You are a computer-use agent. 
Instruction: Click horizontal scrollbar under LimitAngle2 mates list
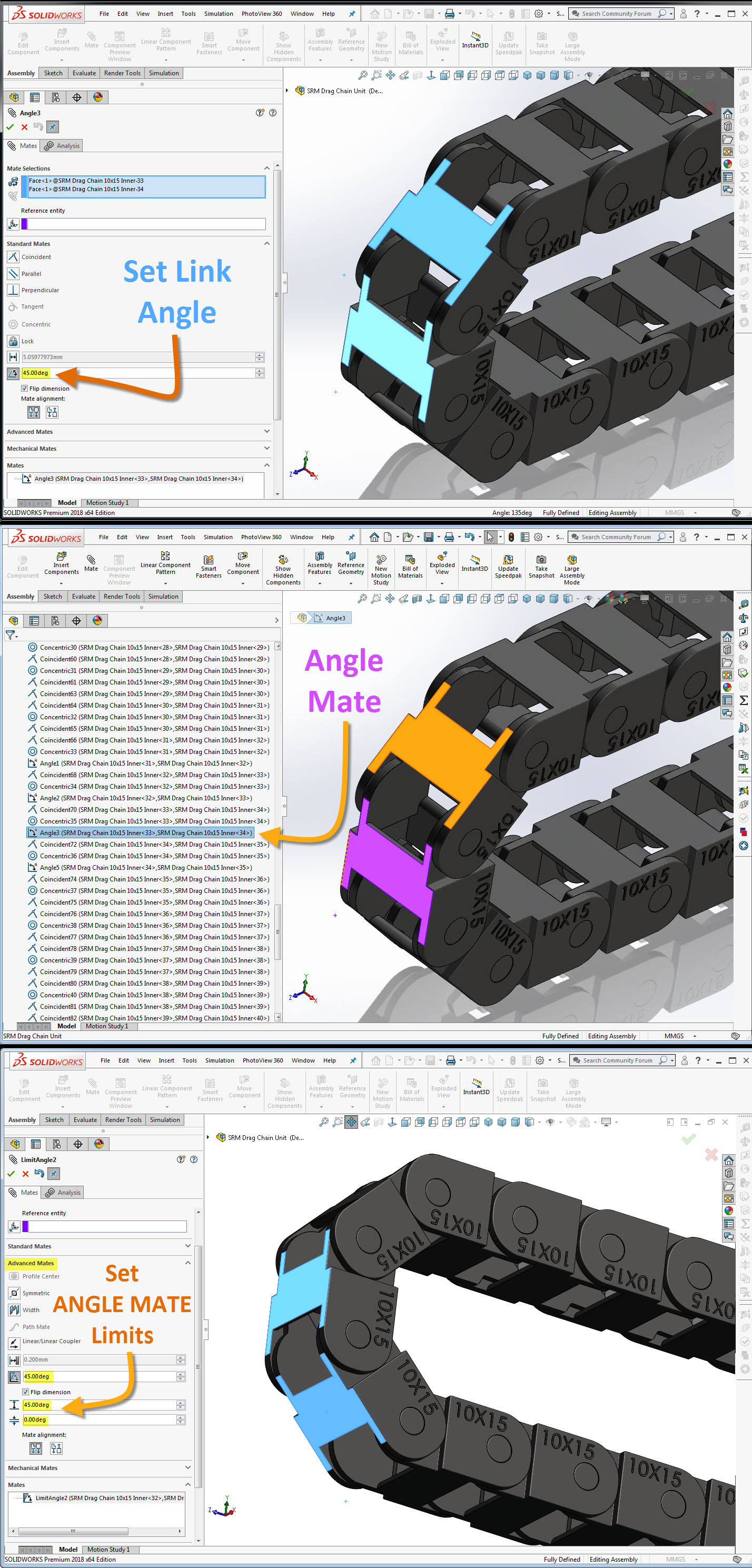click(73, 1531)
